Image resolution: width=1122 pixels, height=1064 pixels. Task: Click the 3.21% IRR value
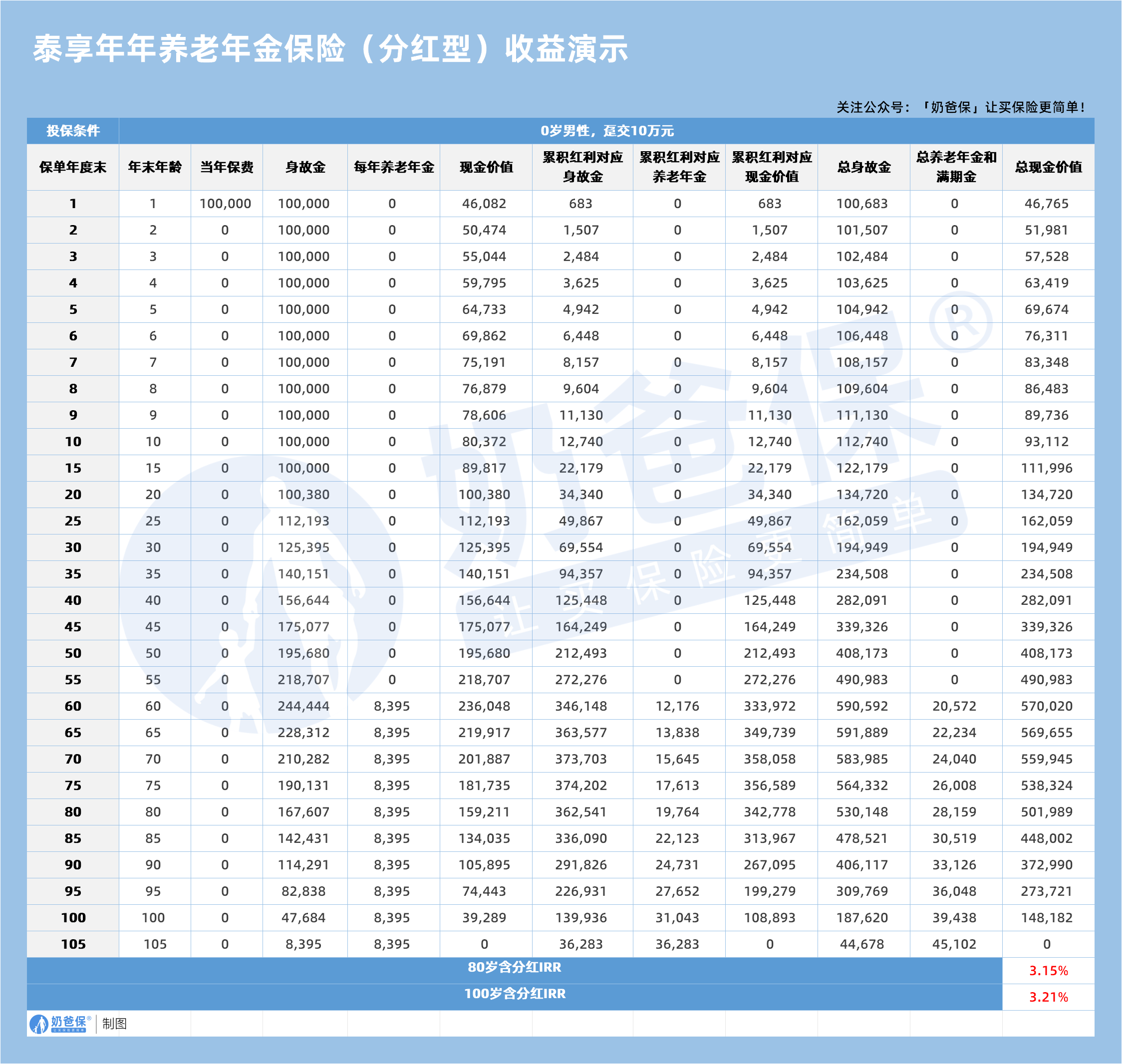(1048, 997)
